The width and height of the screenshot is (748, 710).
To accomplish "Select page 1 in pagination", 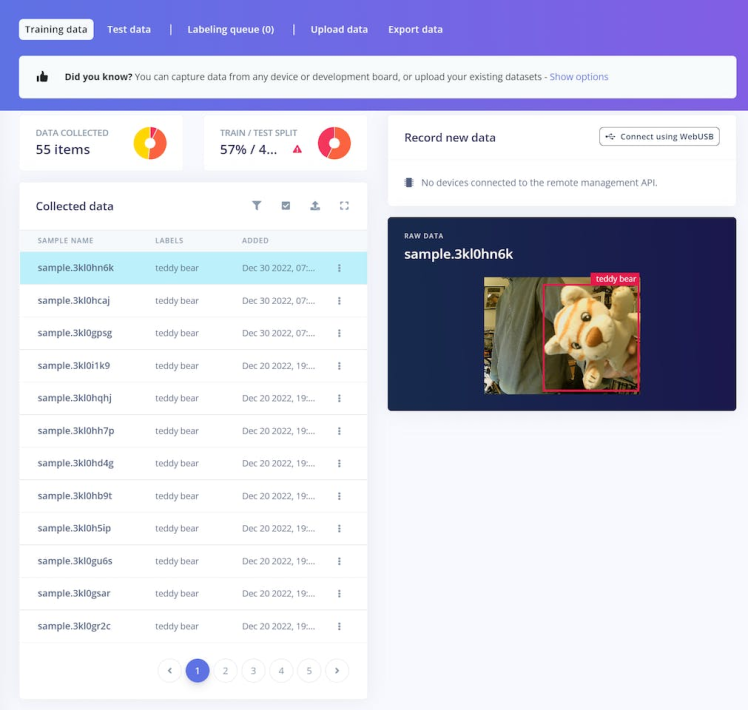I will pos(197,670).
